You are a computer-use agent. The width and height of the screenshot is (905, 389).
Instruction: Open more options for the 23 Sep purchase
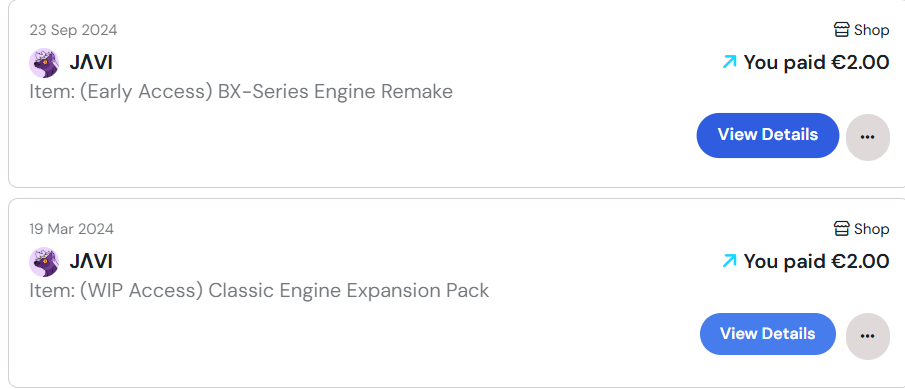(x=867, y=137)
